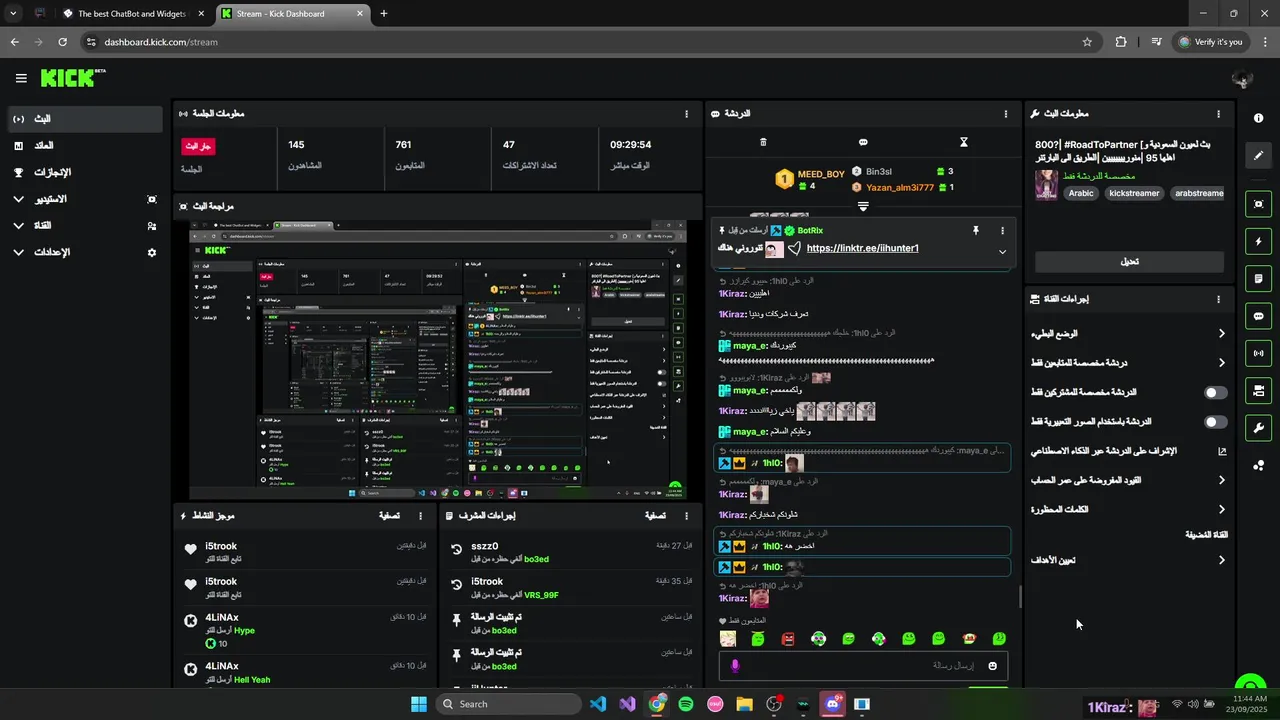Select the info icon in the right toolbar

[x=1258, y=118]
